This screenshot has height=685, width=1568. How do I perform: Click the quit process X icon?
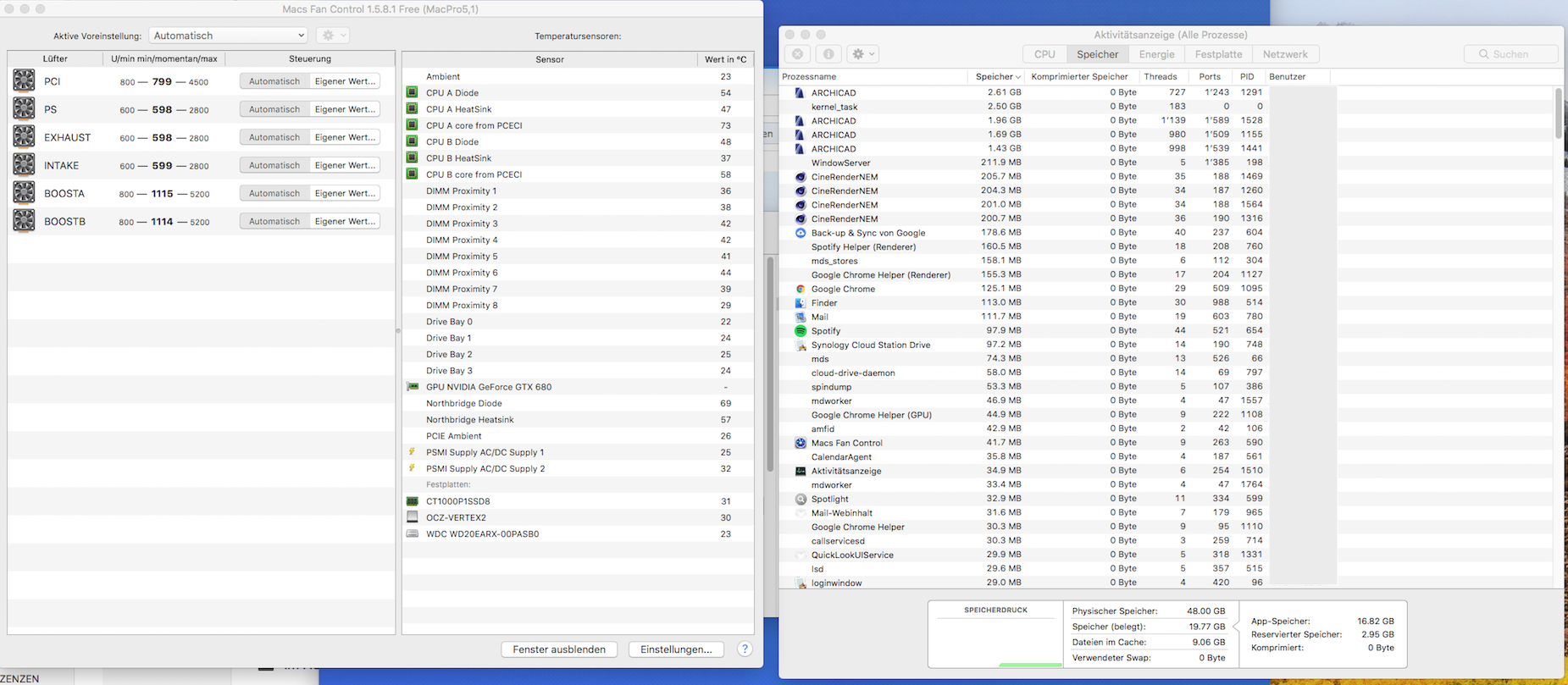[798, 53]
